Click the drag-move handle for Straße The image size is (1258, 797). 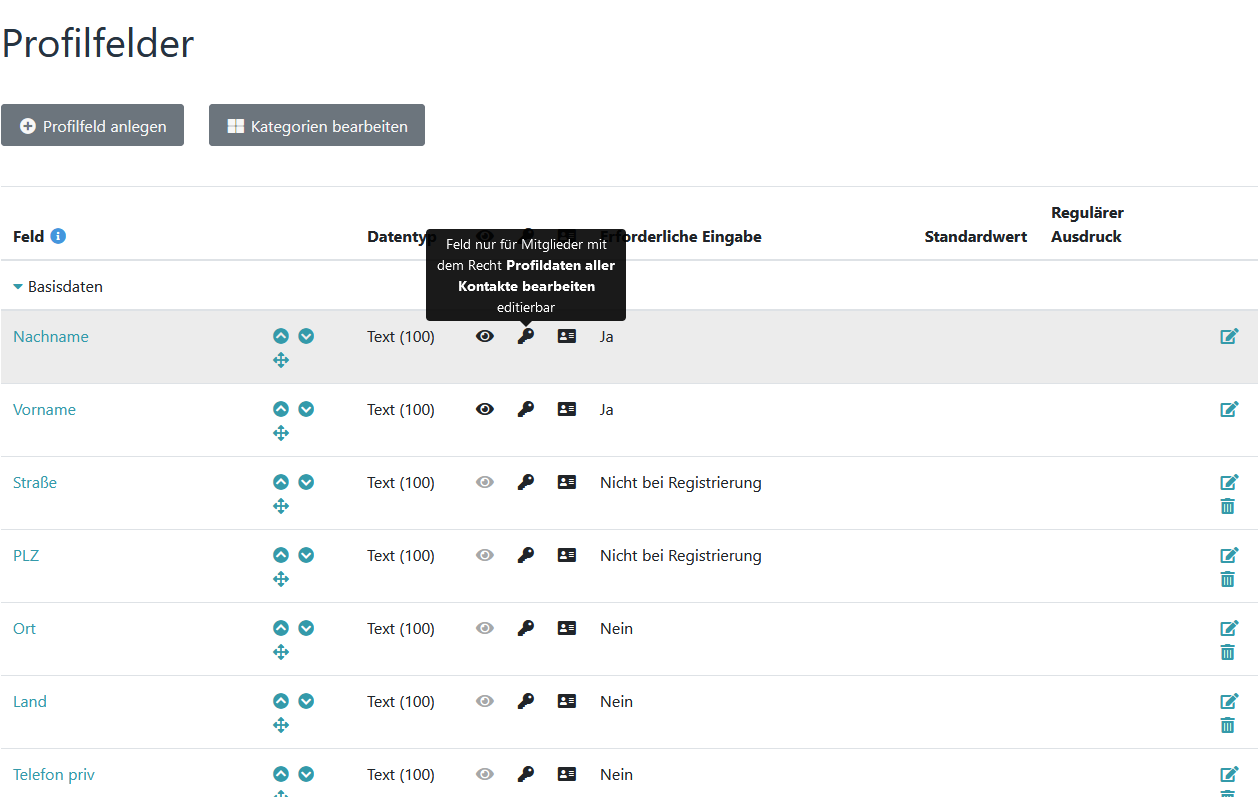281,506
